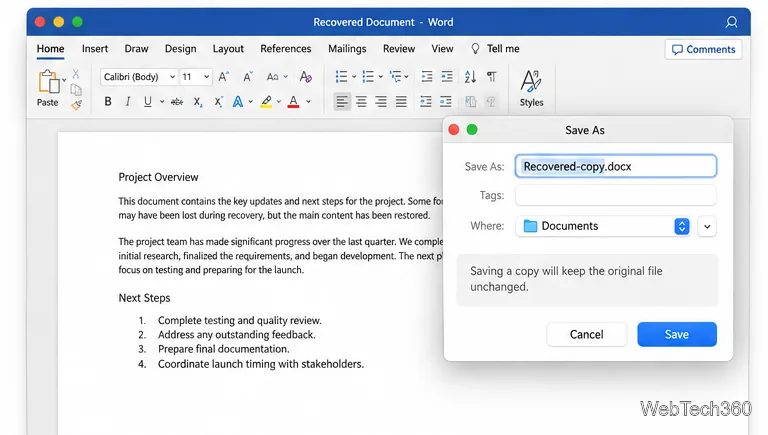Open the Change Case dropdown arrow
768x435 pixels.
pos(286,77)
